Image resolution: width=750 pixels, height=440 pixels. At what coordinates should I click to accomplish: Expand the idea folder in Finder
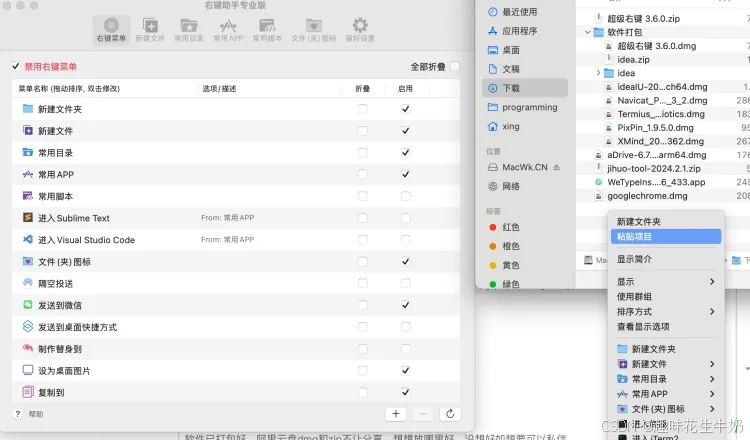tap(598, 73)
